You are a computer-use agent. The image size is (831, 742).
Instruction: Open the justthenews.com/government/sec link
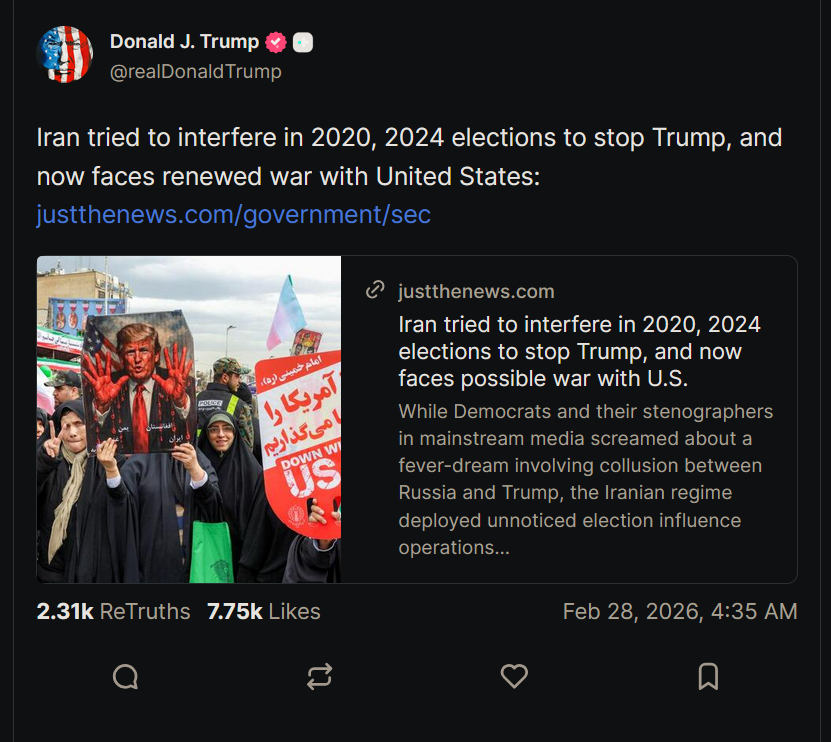[x=233, y=214]
